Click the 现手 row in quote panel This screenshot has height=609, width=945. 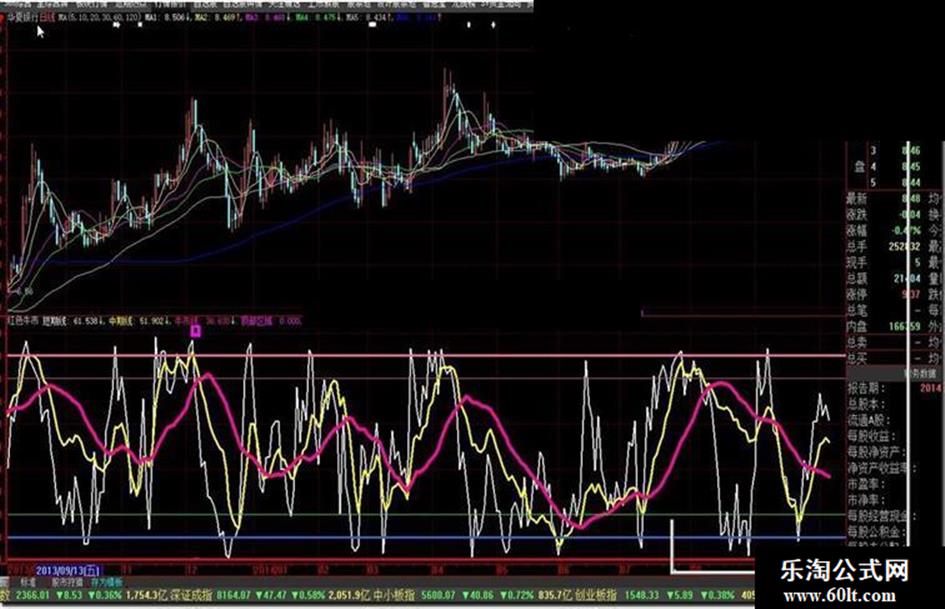[884, 262]
